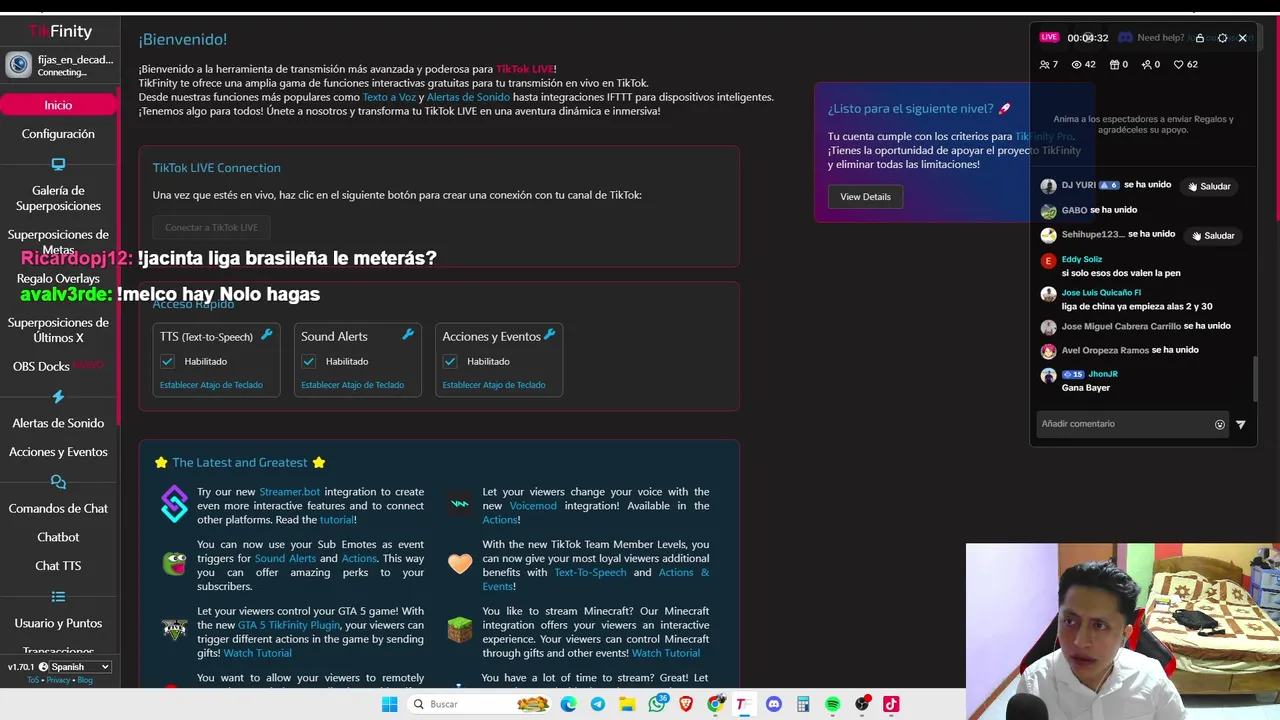The image size is (1280, 720).
Task: Open settings gear in live chat panel
Action: 1222,38
